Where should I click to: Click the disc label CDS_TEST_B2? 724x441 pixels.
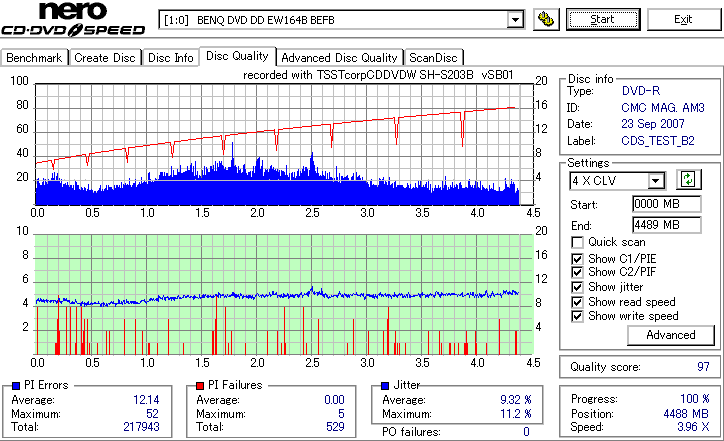pyautogui.click(x=658, y=140)
